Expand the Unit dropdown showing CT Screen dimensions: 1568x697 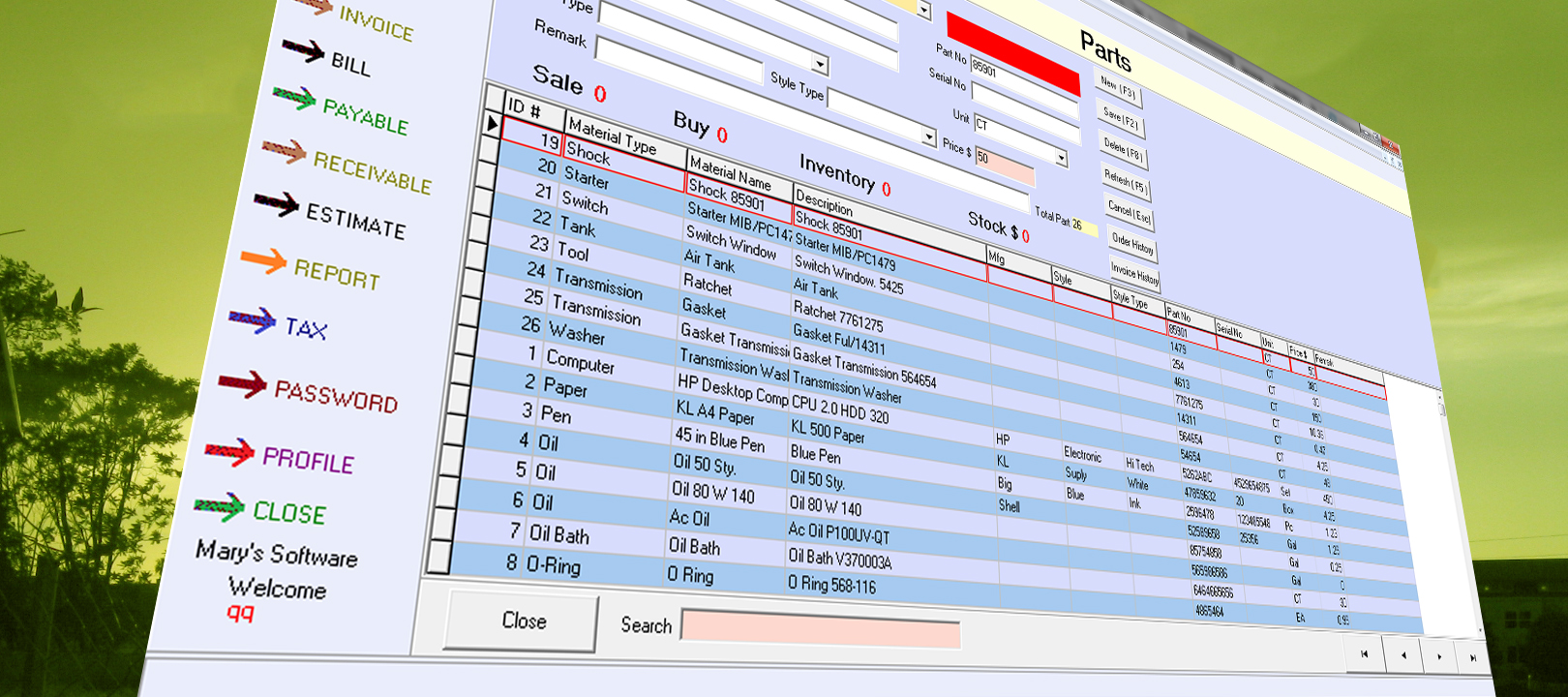[1062, 158]
